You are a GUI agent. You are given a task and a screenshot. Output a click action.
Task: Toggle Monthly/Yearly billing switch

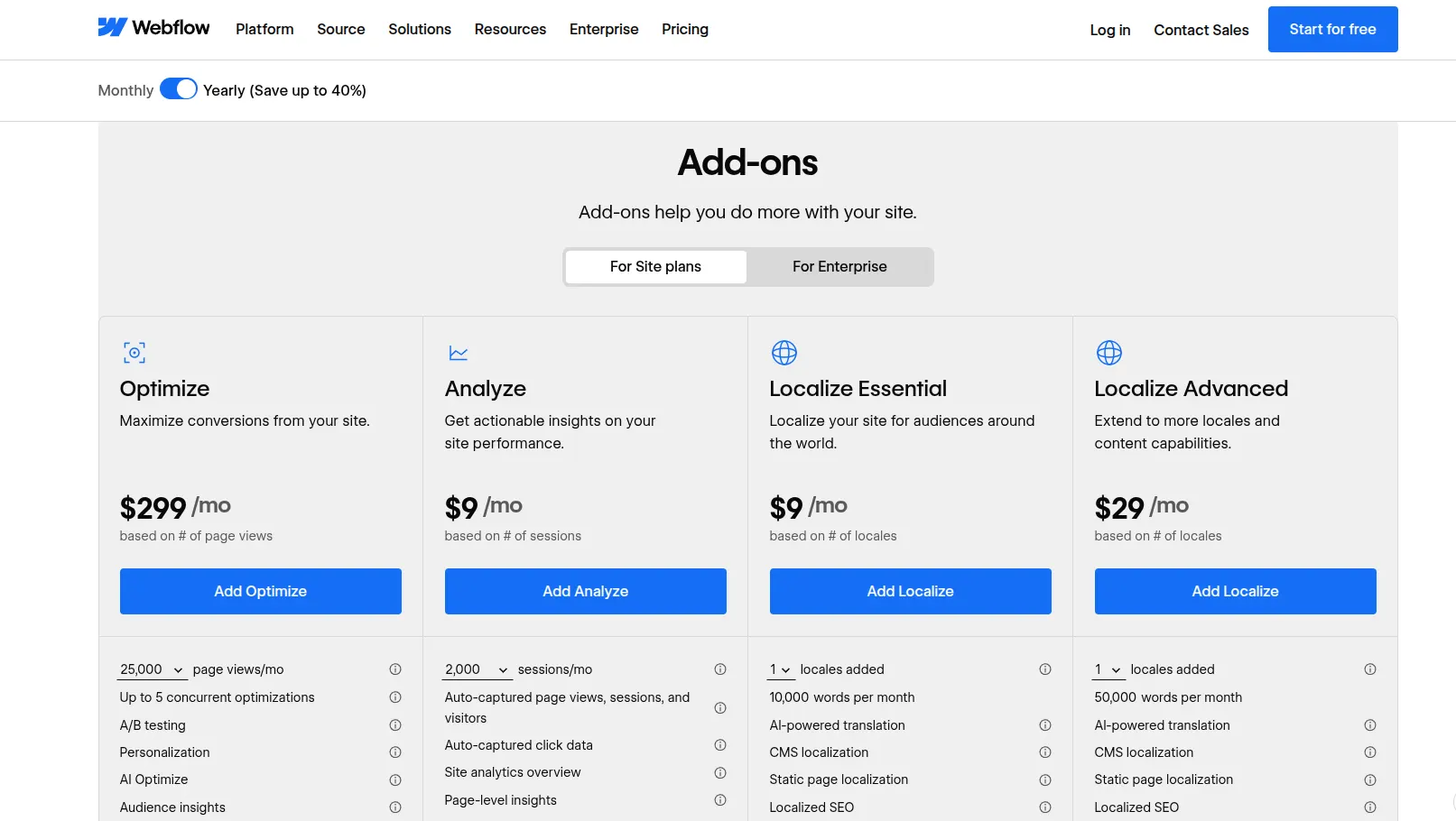179,88
